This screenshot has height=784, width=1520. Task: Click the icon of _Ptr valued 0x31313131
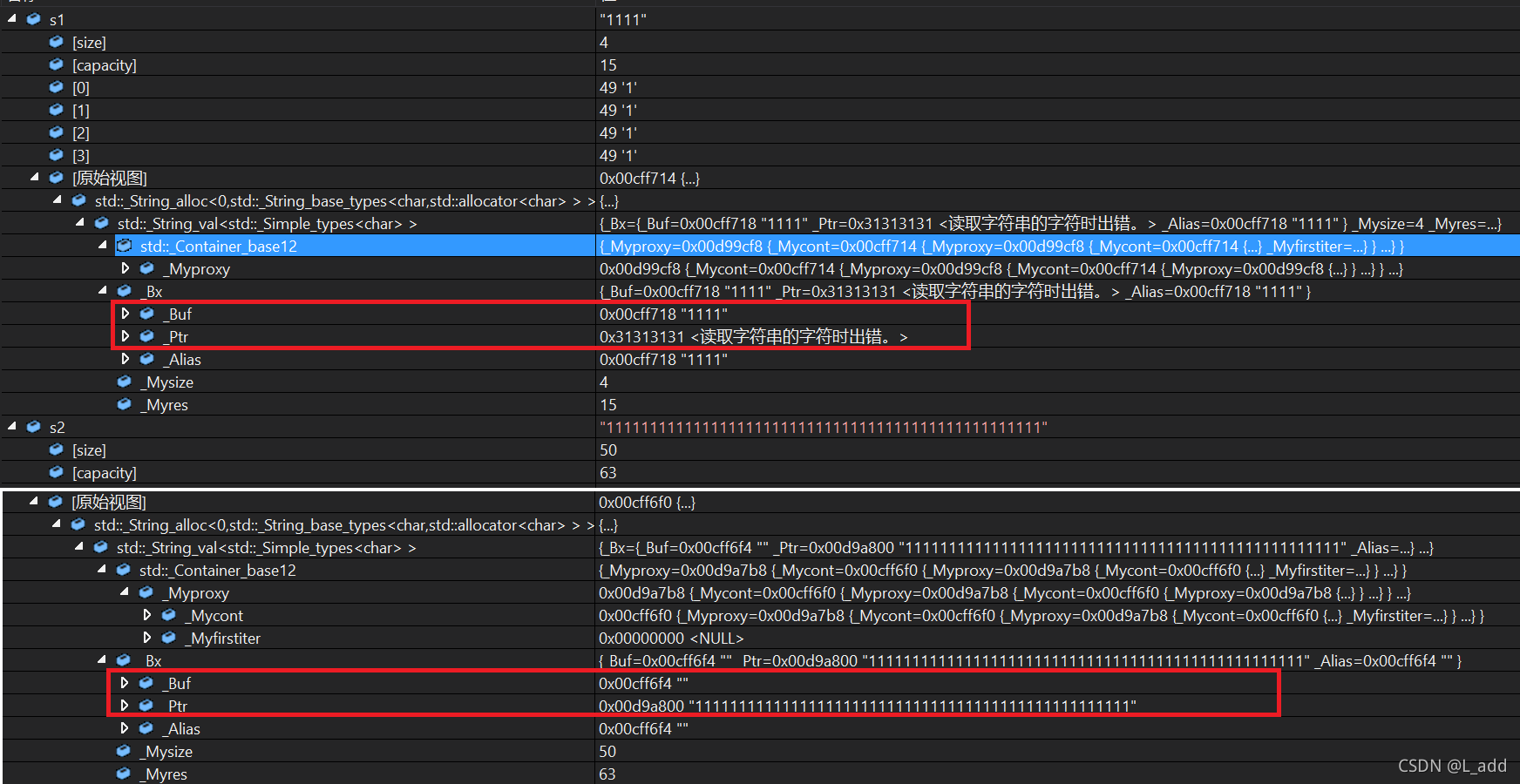(147, 336)
